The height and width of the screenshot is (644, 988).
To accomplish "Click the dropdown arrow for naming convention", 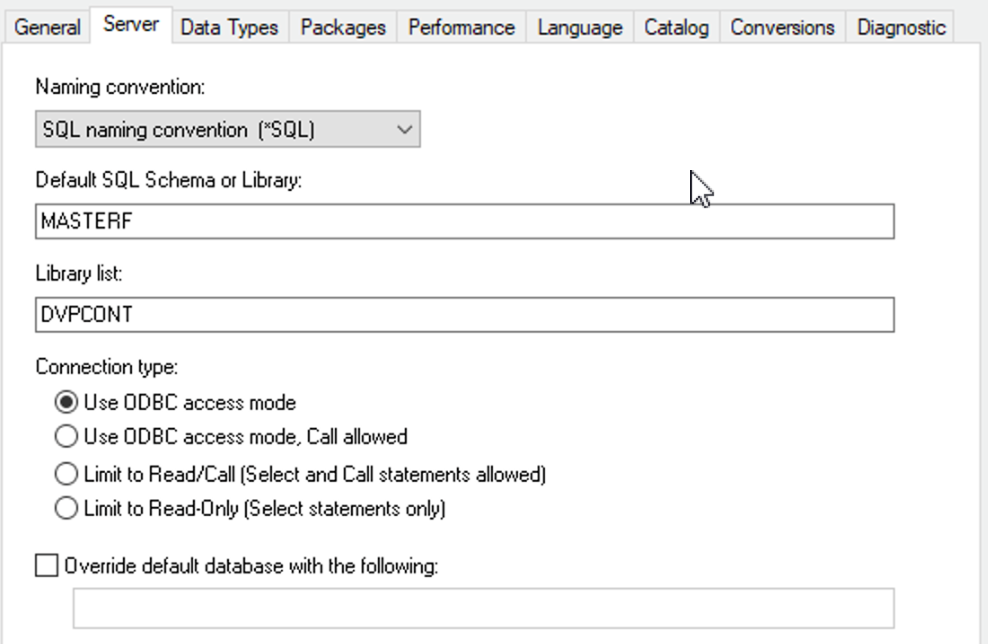I will [x=404, y=130].
